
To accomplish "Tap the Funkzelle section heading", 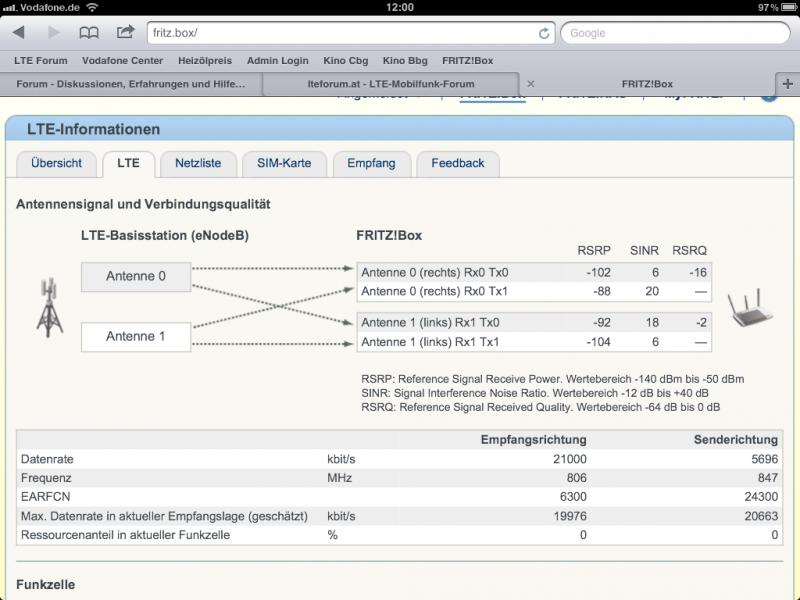I will (x=45, y=585).
